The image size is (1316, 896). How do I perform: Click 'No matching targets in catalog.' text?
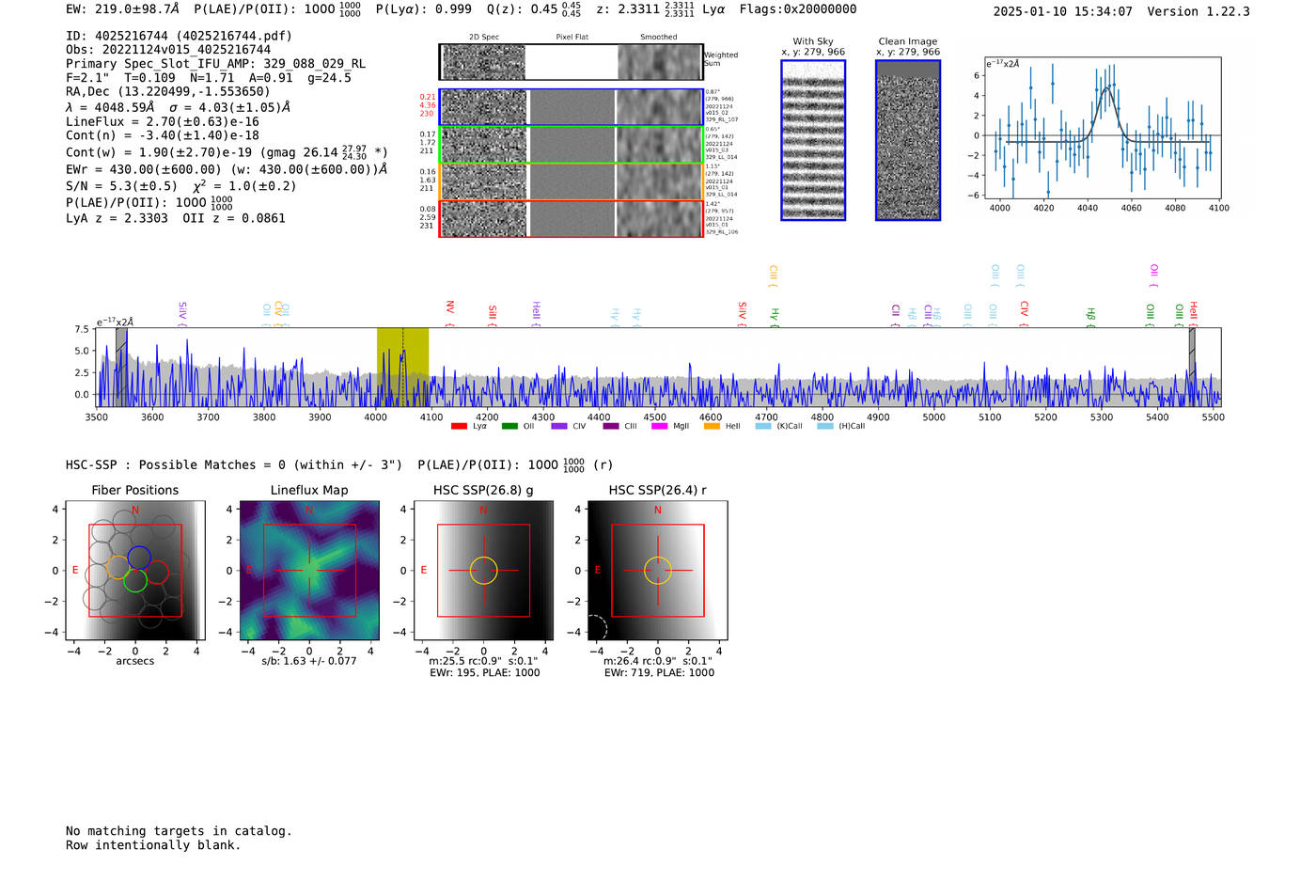(179, 831)
